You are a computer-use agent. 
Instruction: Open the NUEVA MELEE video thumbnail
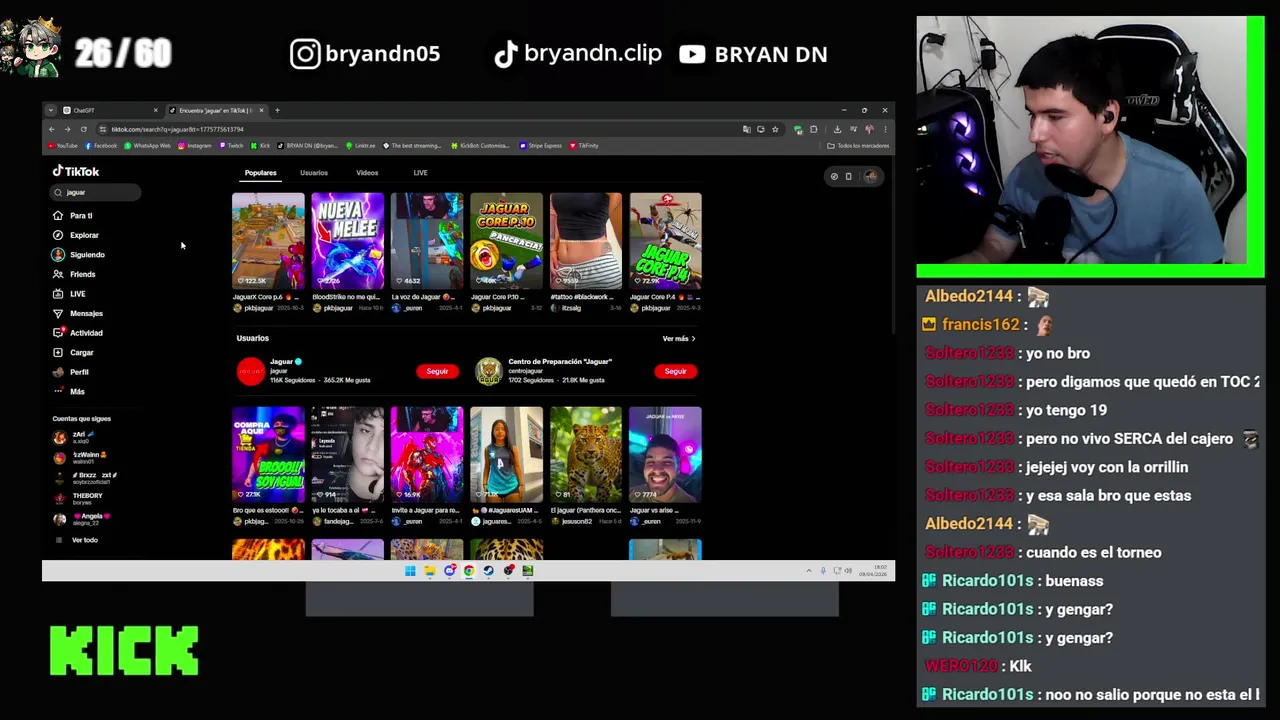tap(347, 240)
